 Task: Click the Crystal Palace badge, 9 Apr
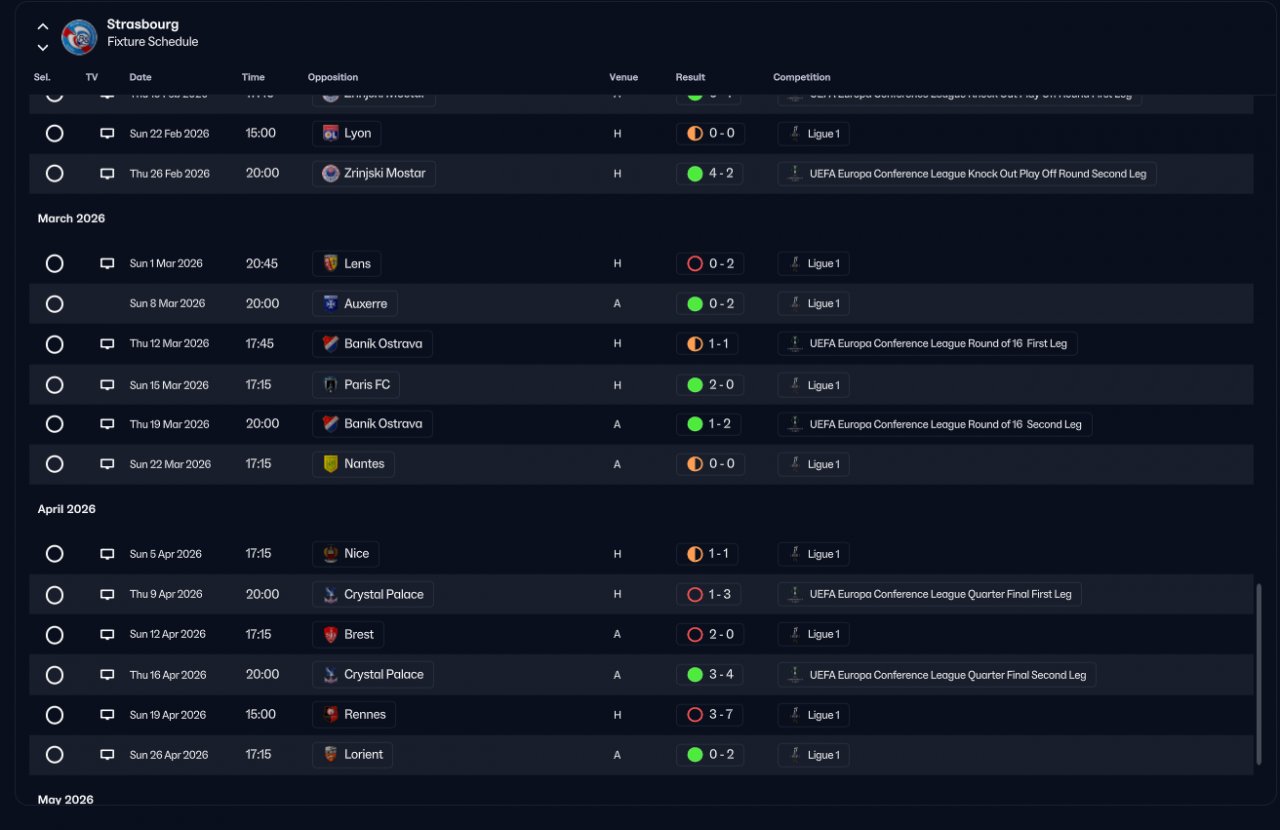(x=330, y=594)
